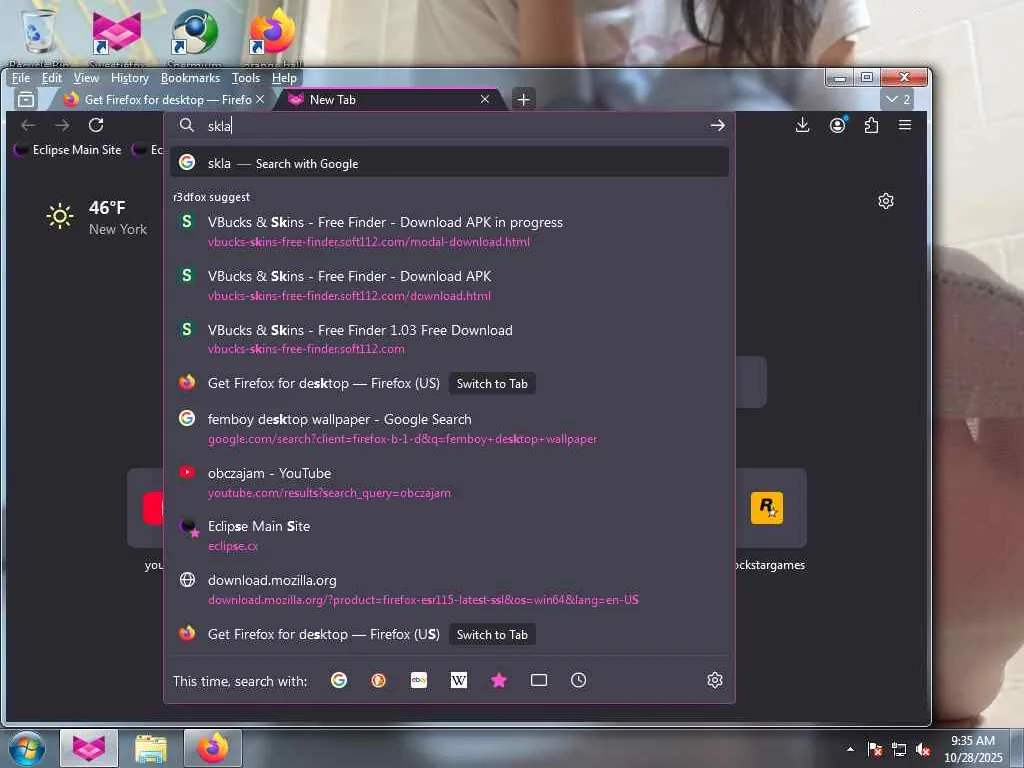The height and width of the screenshot is (768, 1024).
Task: Click the first Switch to Tab button
Action: [492, 383]
